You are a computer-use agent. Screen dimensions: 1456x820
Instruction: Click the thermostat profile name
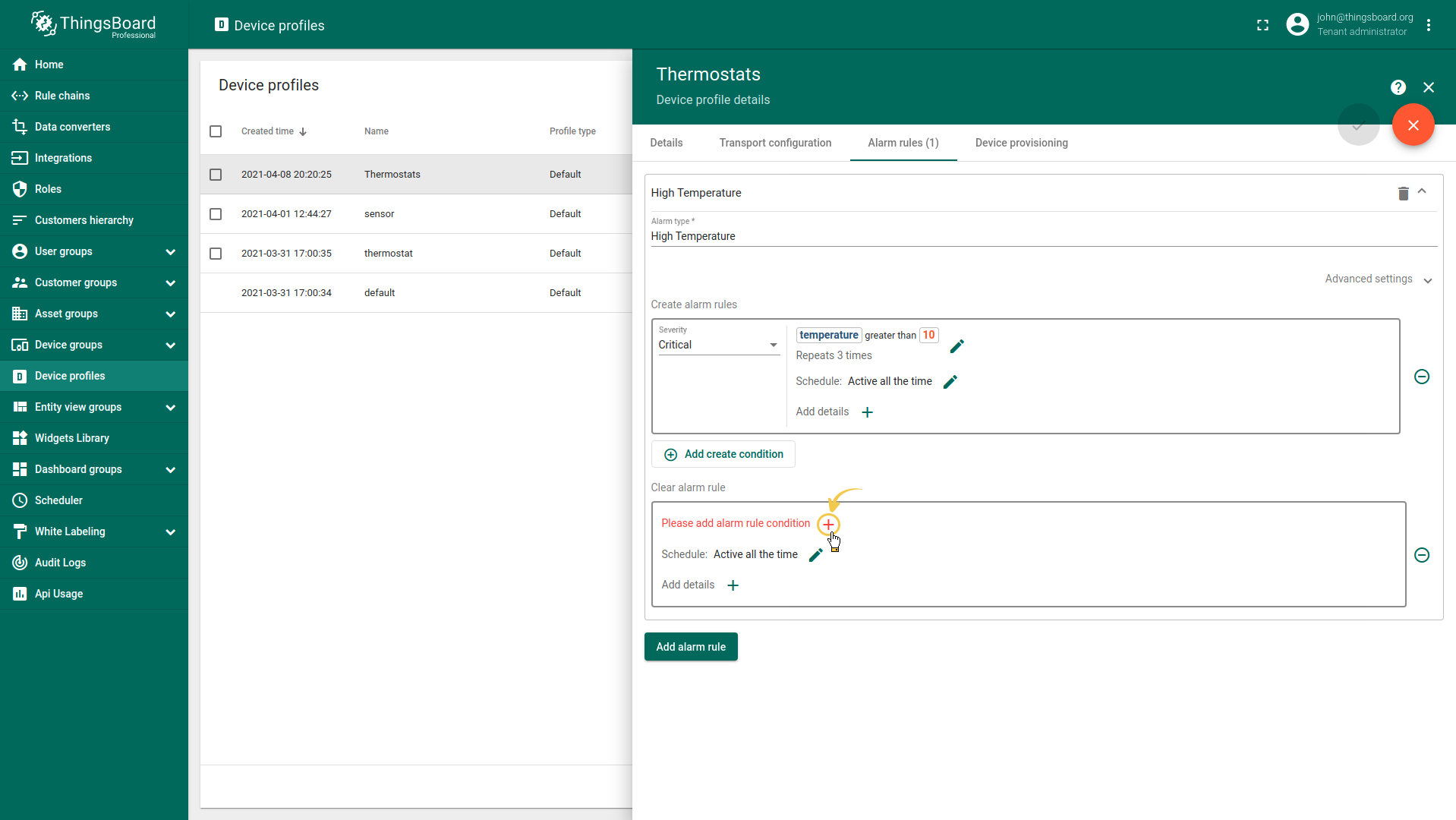pos(388,254)
